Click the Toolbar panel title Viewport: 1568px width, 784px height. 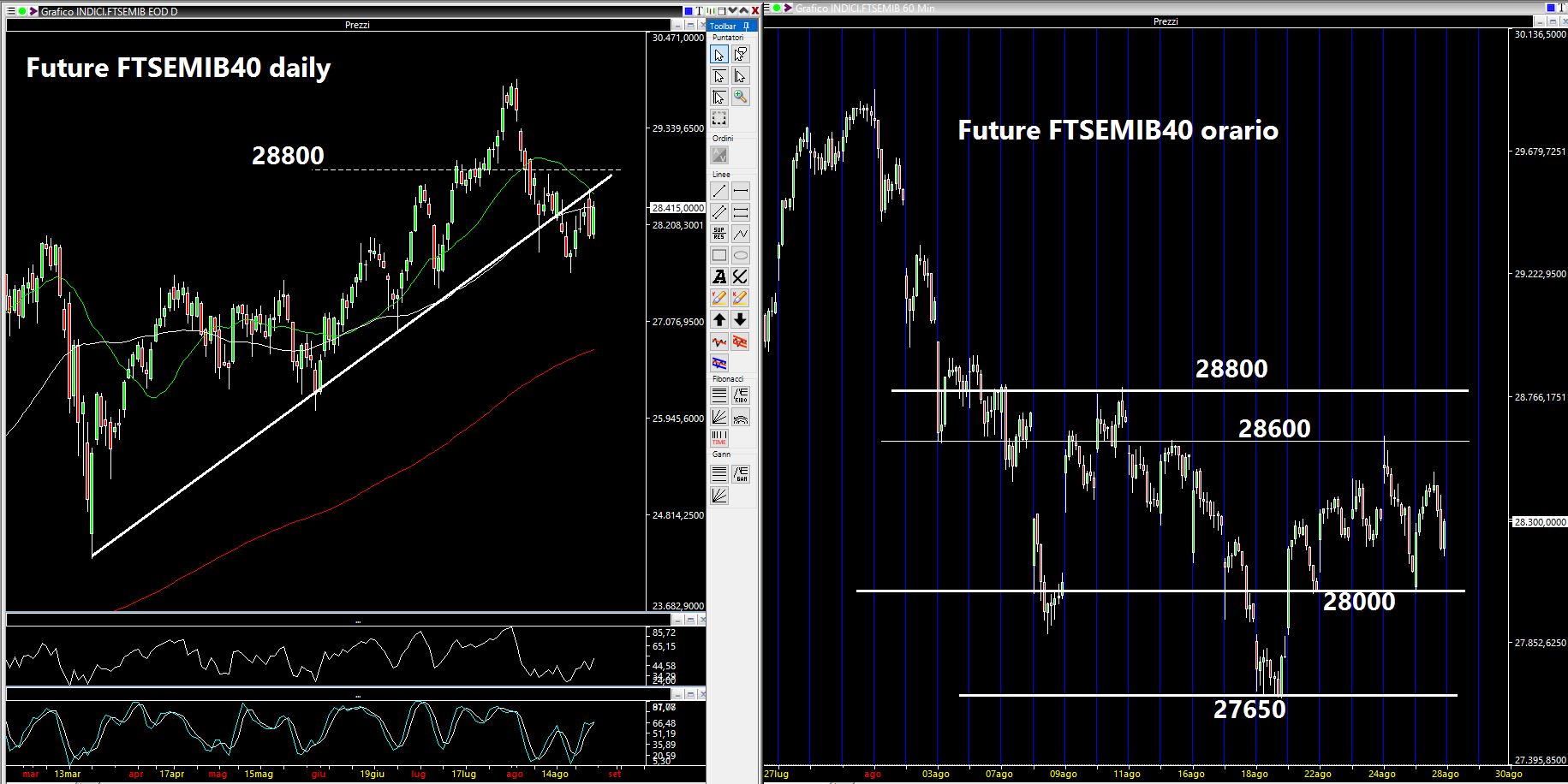tap(723, 27)
